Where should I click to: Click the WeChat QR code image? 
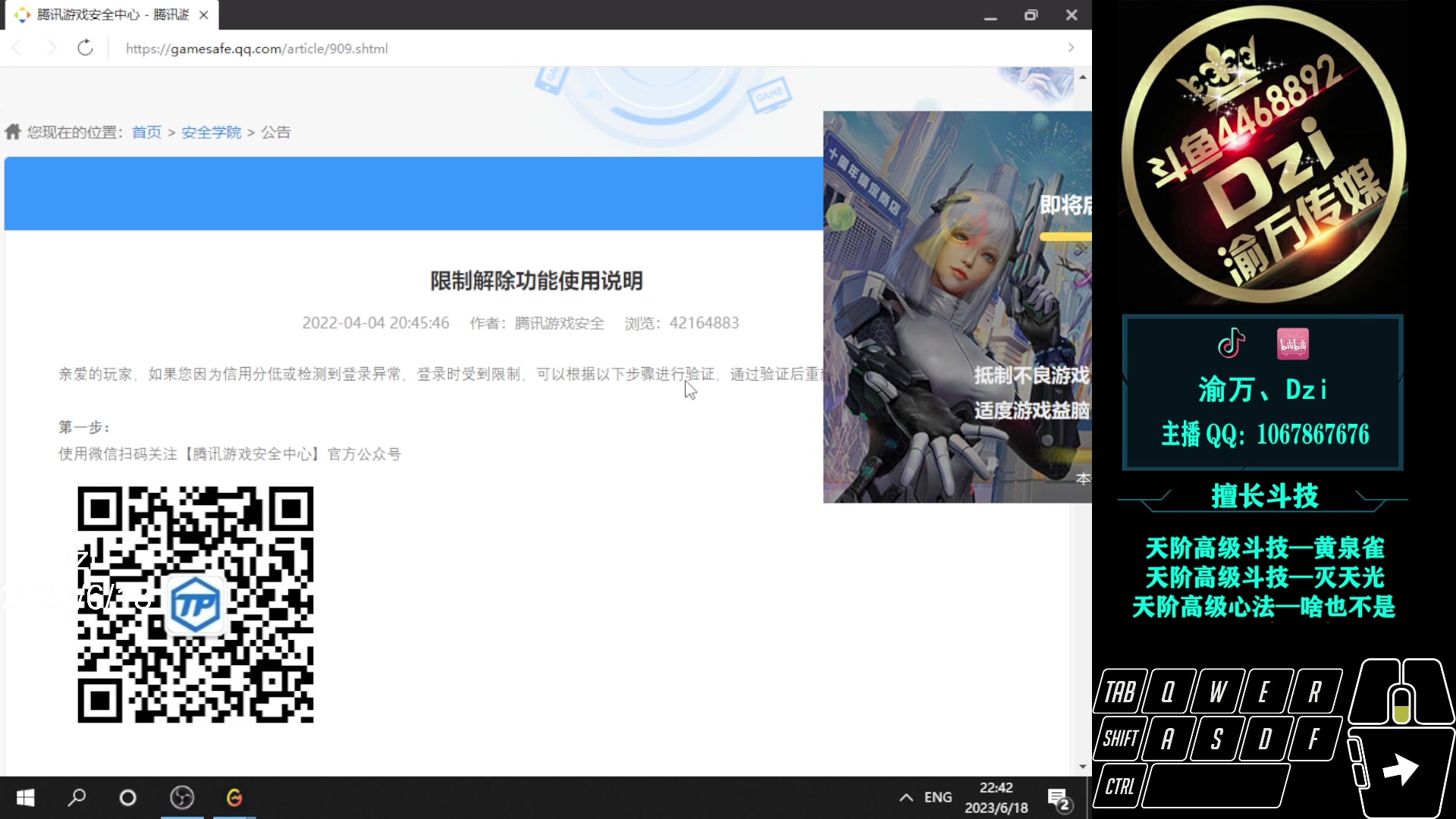click(x=195, y=604)
